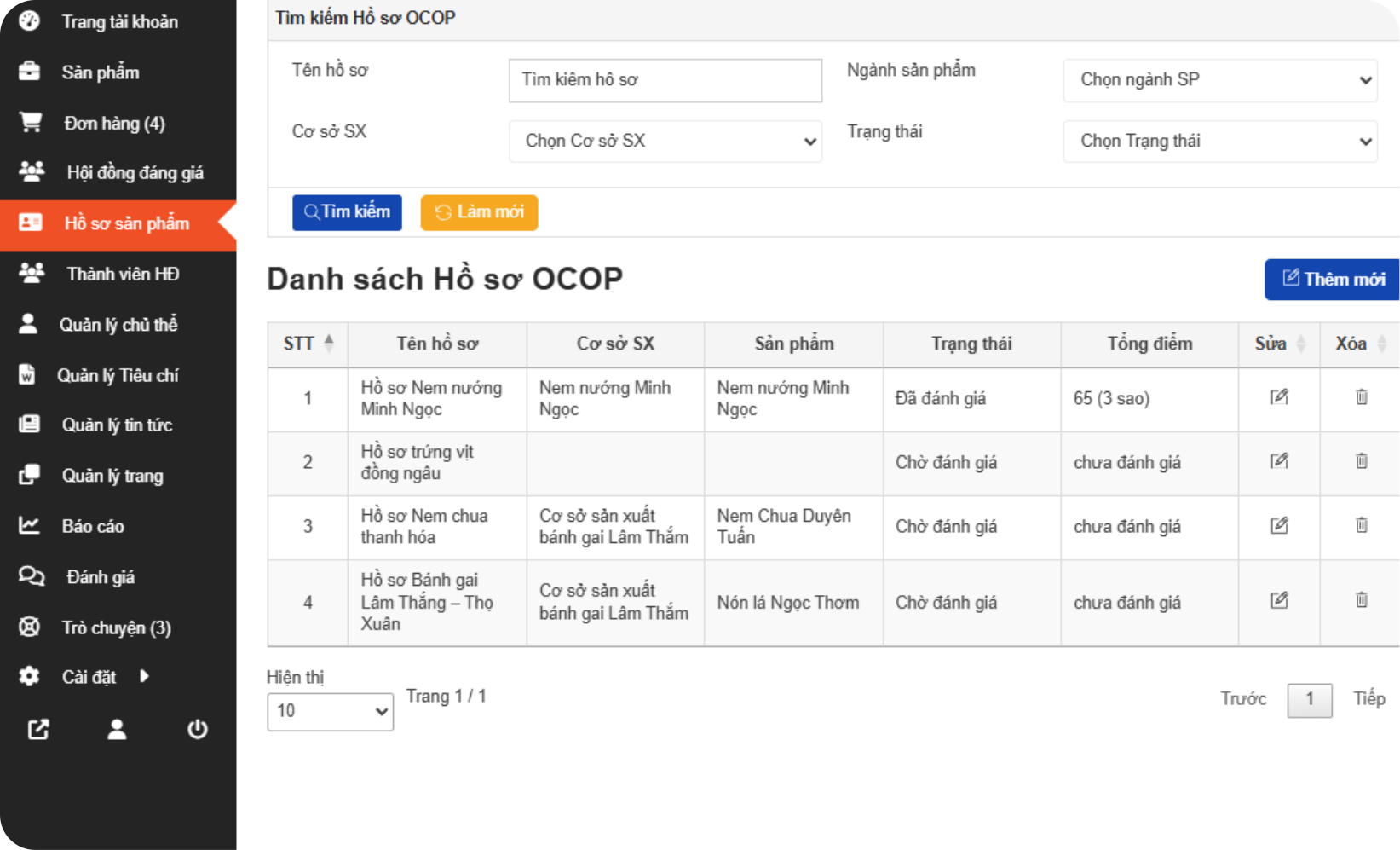This screenshot has width=1400, height=850.
Task: Click the user profile icon at sidebar bottom
Action: coord(116,730)
